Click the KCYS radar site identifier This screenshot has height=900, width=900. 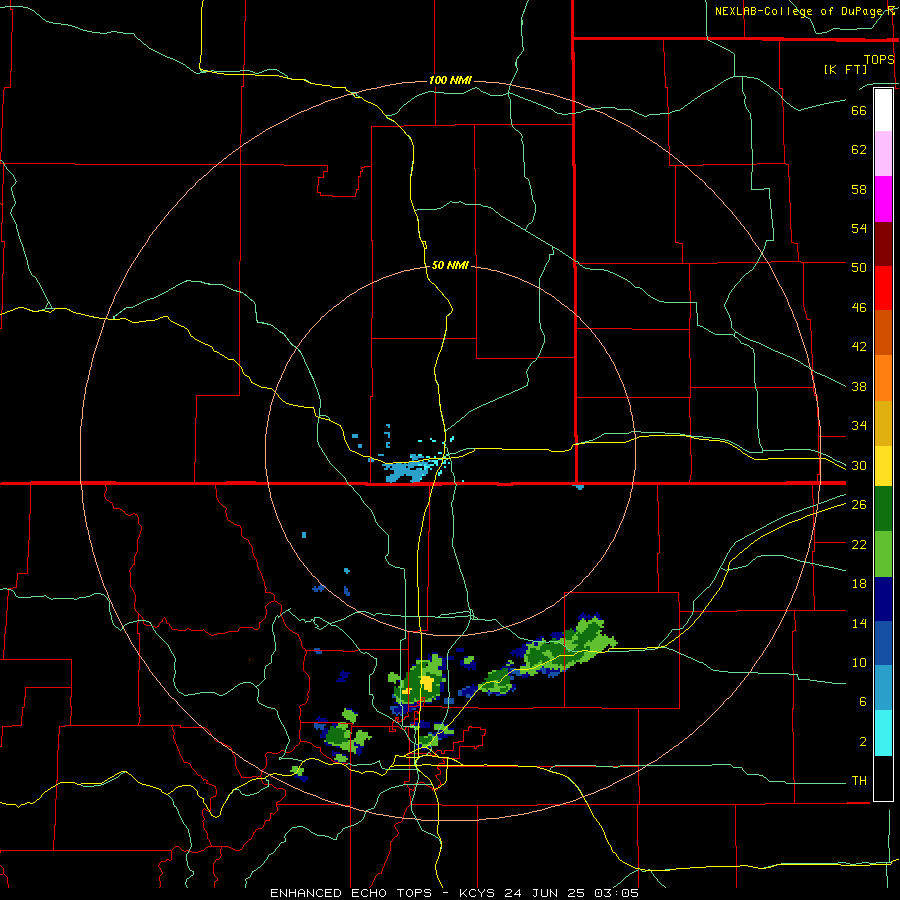point(480,893)
